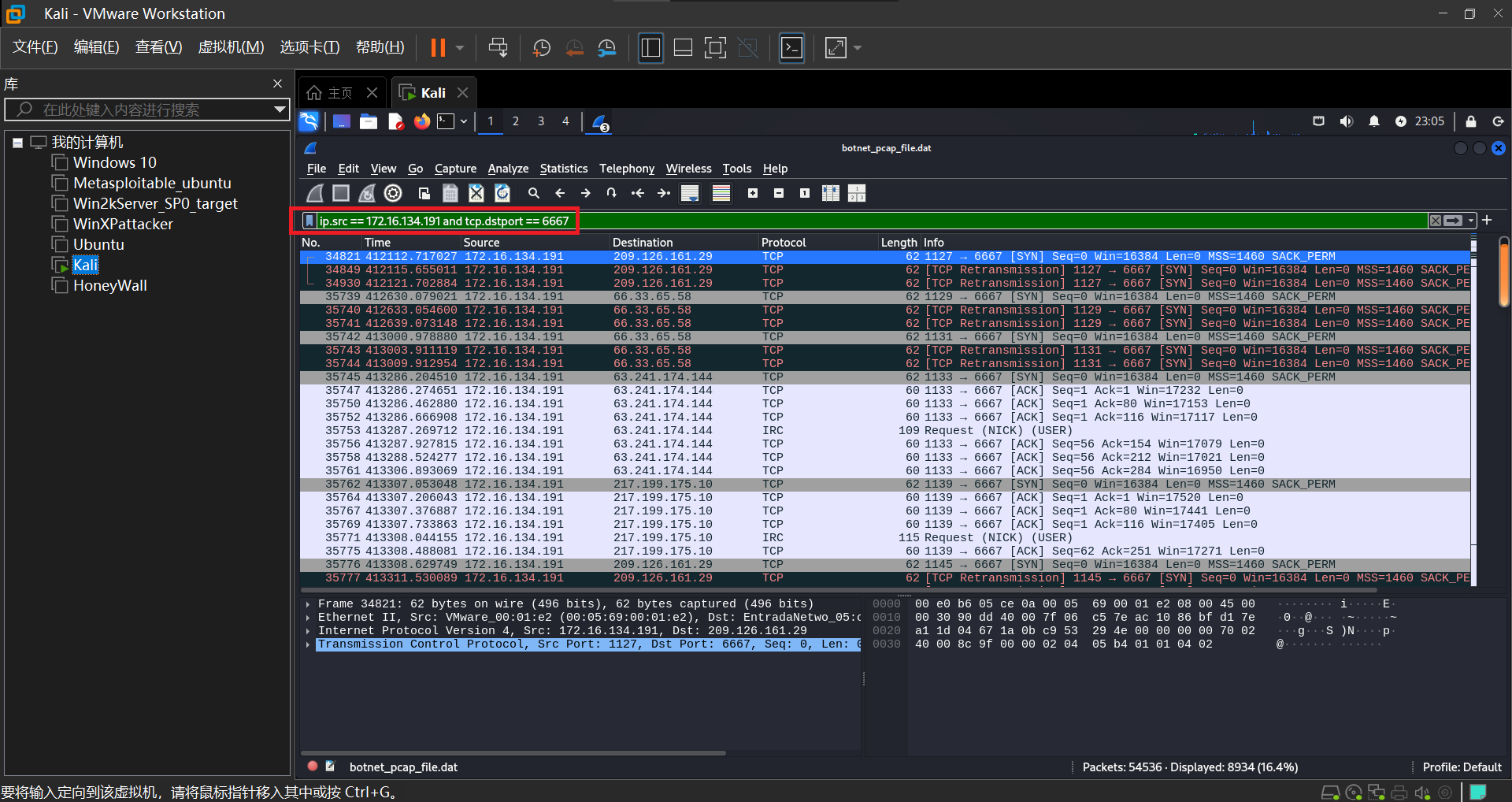Toggle the VMware library sidebar view
Viewport: 1512px width, 802px height.
(x=650, y=48)
